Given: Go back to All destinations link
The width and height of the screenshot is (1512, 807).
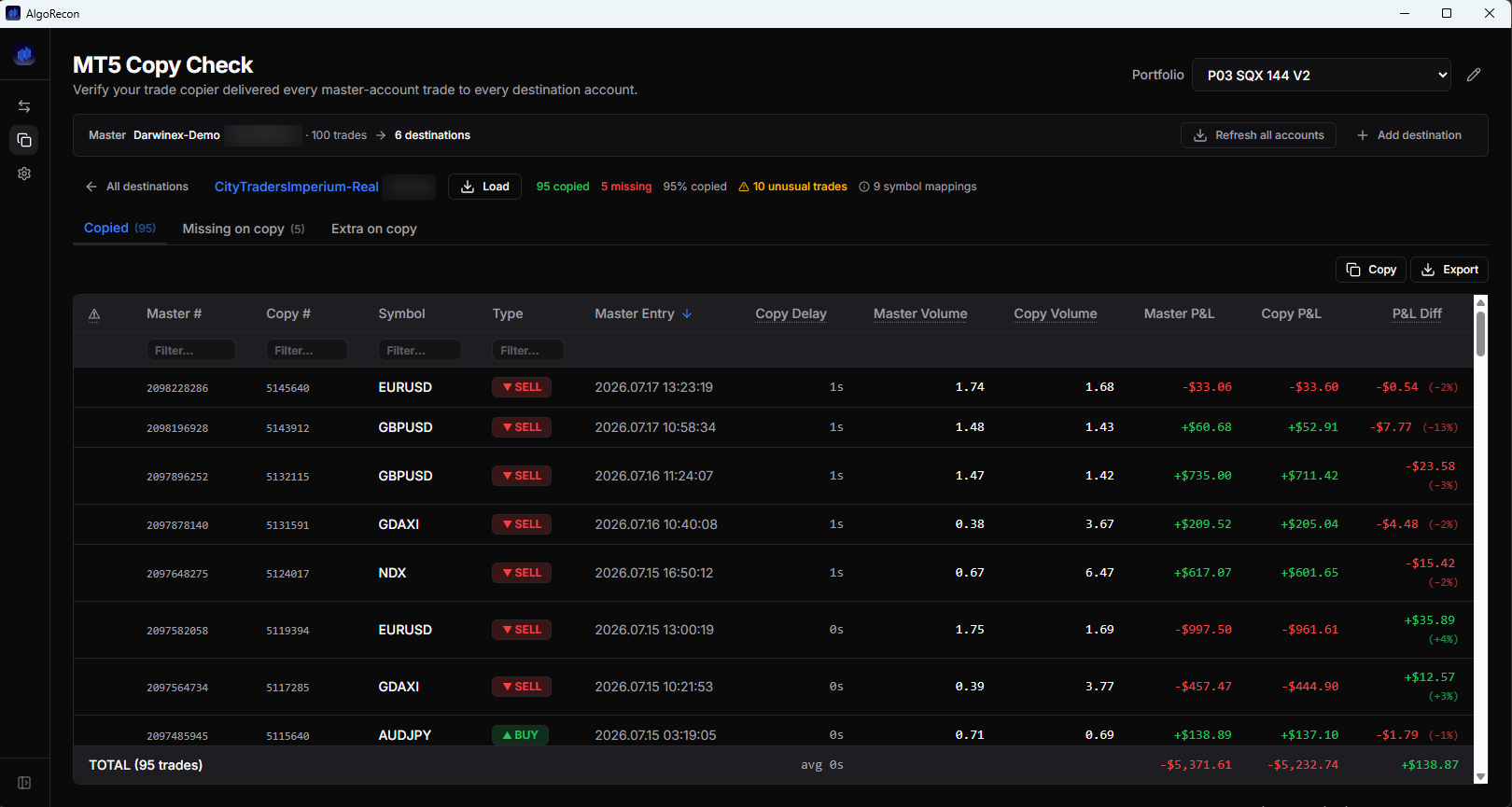Looking at the screenshot, I should click(137, 187).
